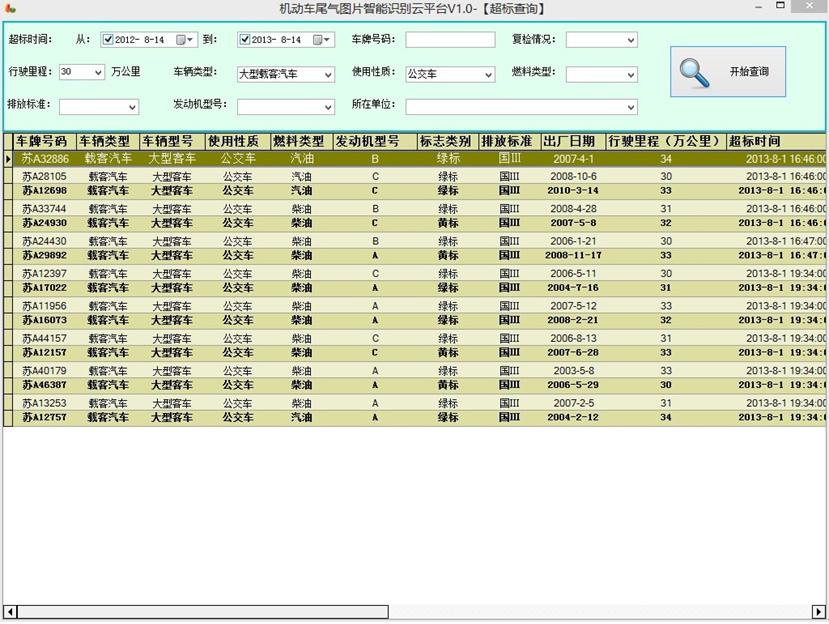Screen dimensions: 829x624
Task: Click the app icon in title bar
Action: coord(10,9)
